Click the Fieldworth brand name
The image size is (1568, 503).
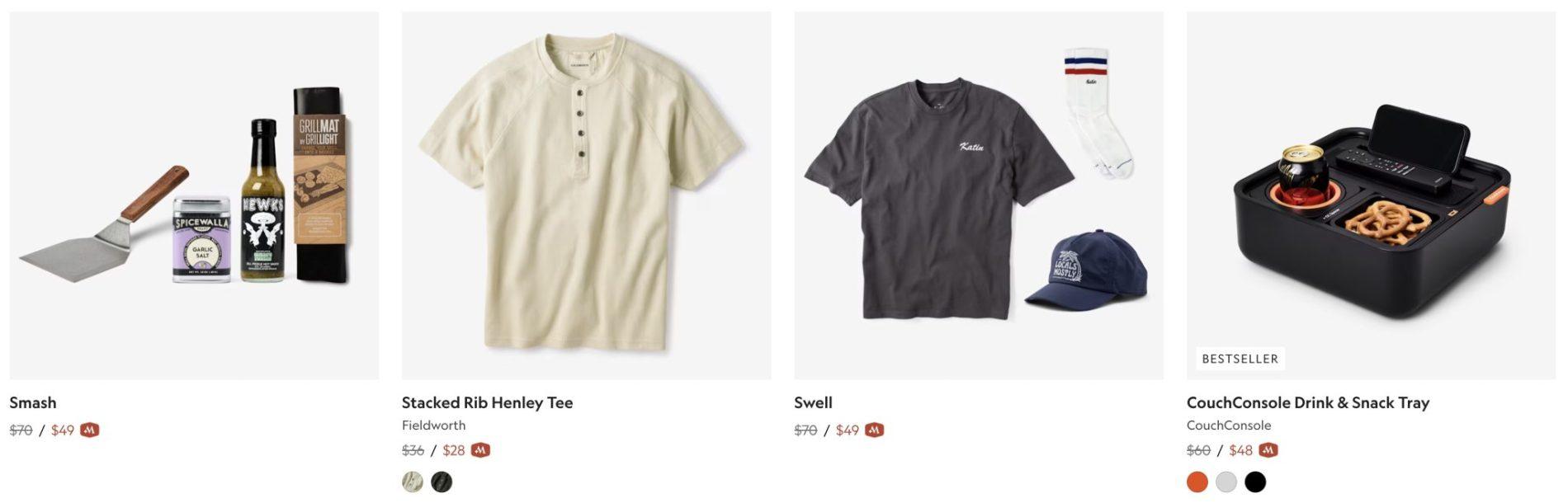[x=433, y=425]
